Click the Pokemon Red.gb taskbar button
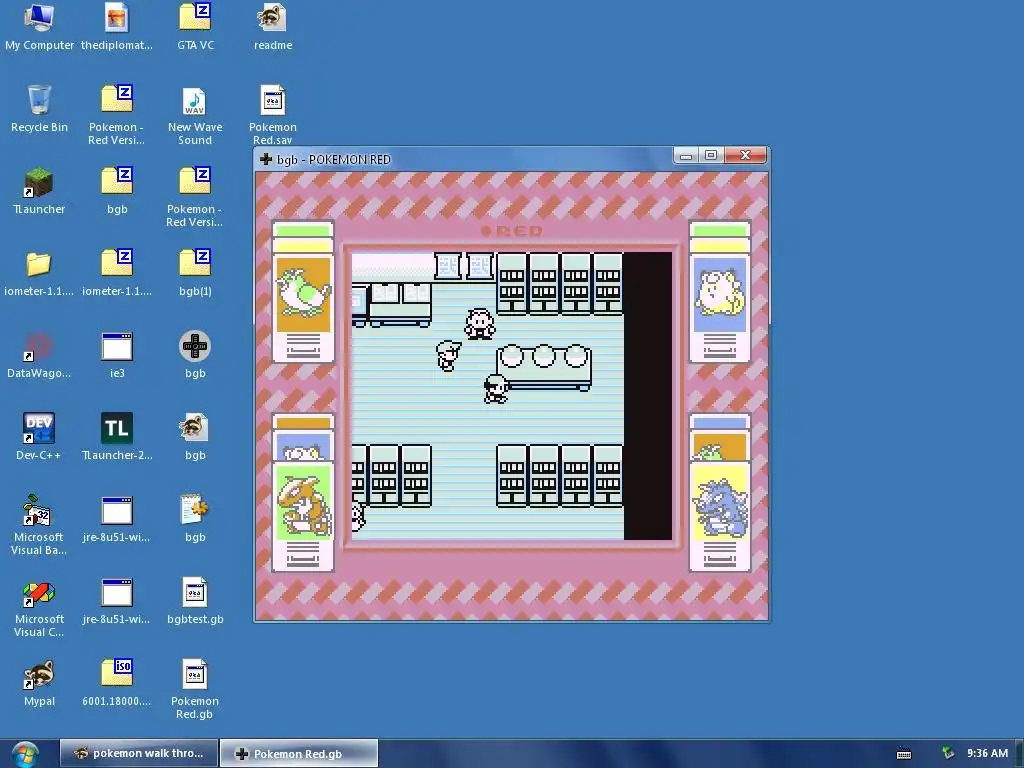The image size is (1024, 768). point(298,753)
